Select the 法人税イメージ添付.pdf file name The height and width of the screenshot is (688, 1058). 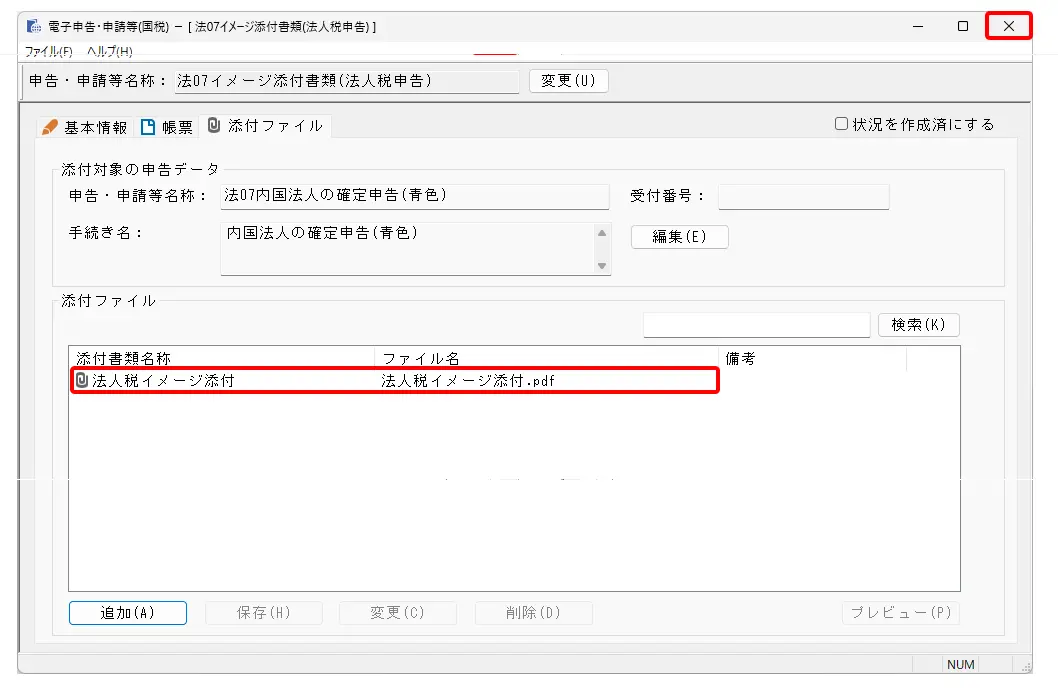(467, 381)
